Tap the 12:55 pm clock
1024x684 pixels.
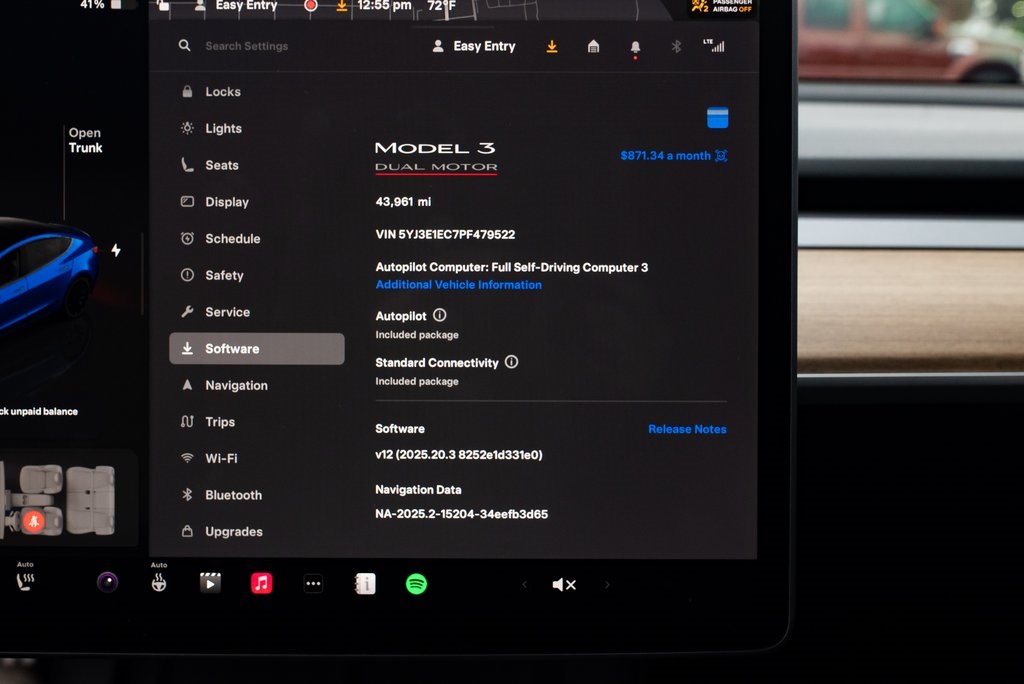(x=385, y=6)
